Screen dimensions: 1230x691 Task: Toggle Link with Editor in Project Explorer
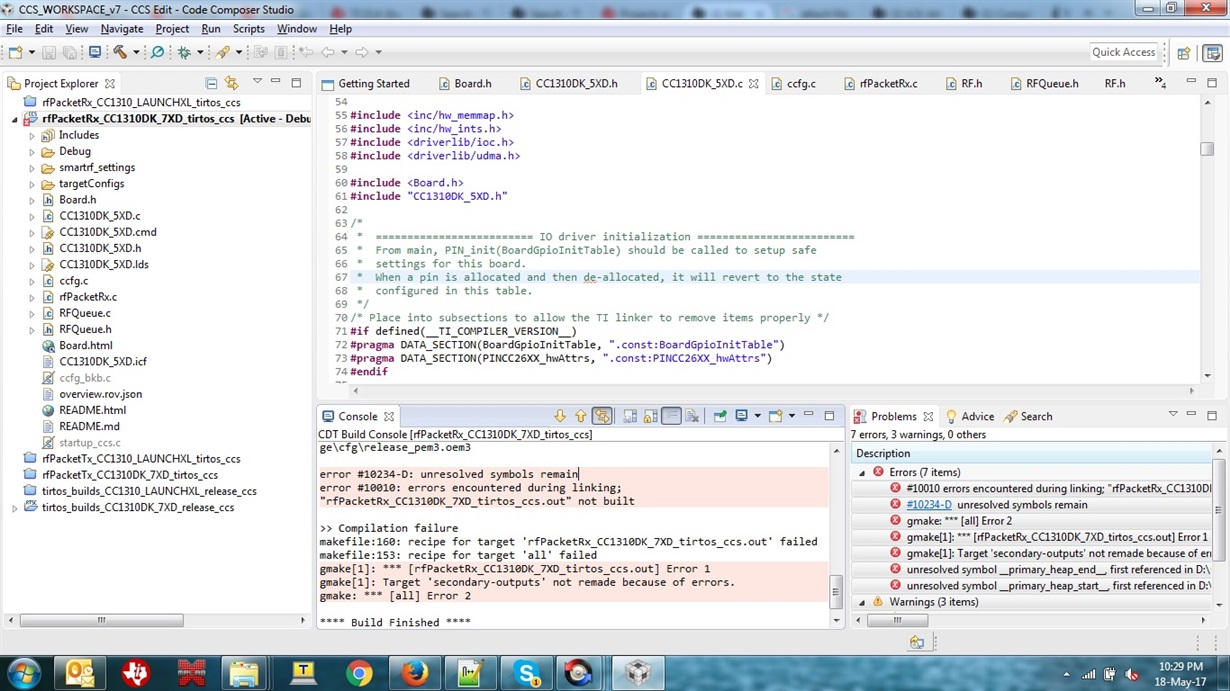click(232, 83)
